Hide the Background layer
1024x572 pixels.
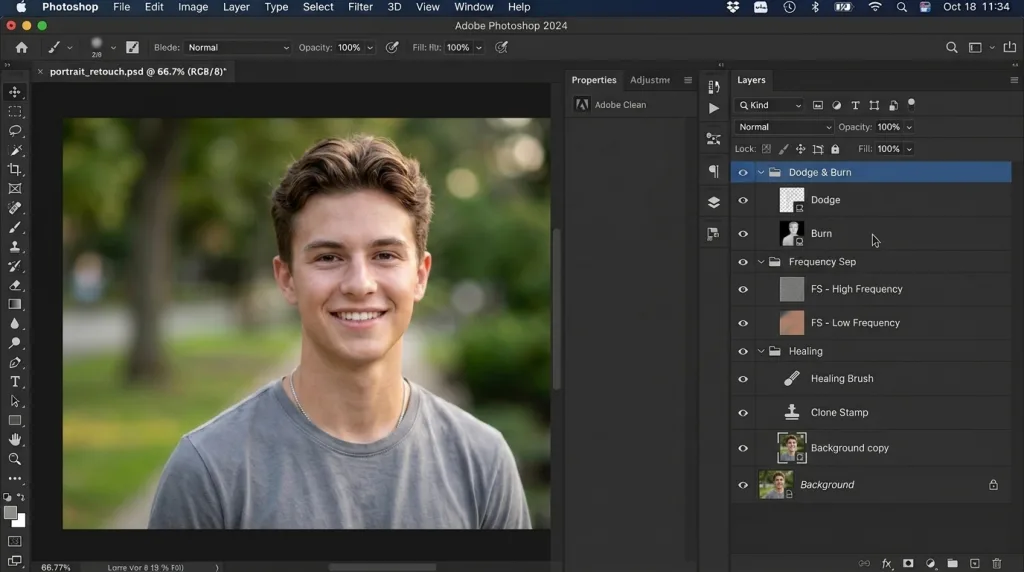743,485
